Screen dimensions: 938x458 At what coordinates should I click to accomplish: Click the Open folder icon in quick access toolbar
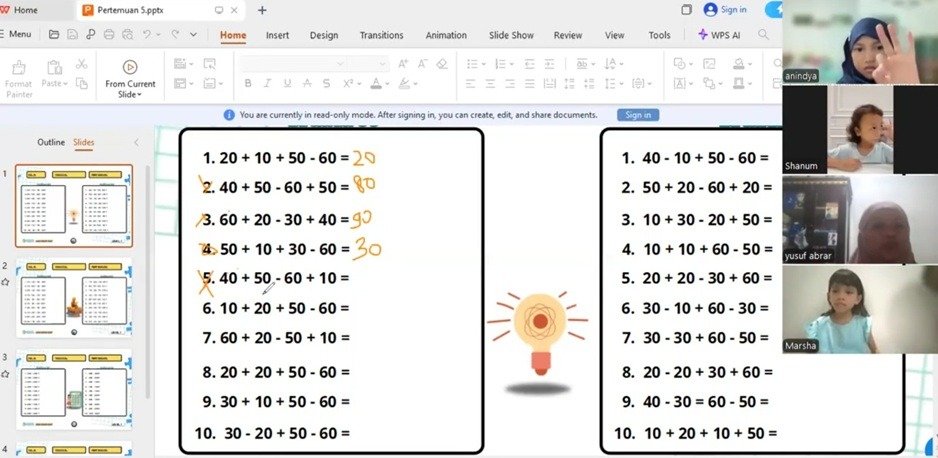(x=54, y=34)
